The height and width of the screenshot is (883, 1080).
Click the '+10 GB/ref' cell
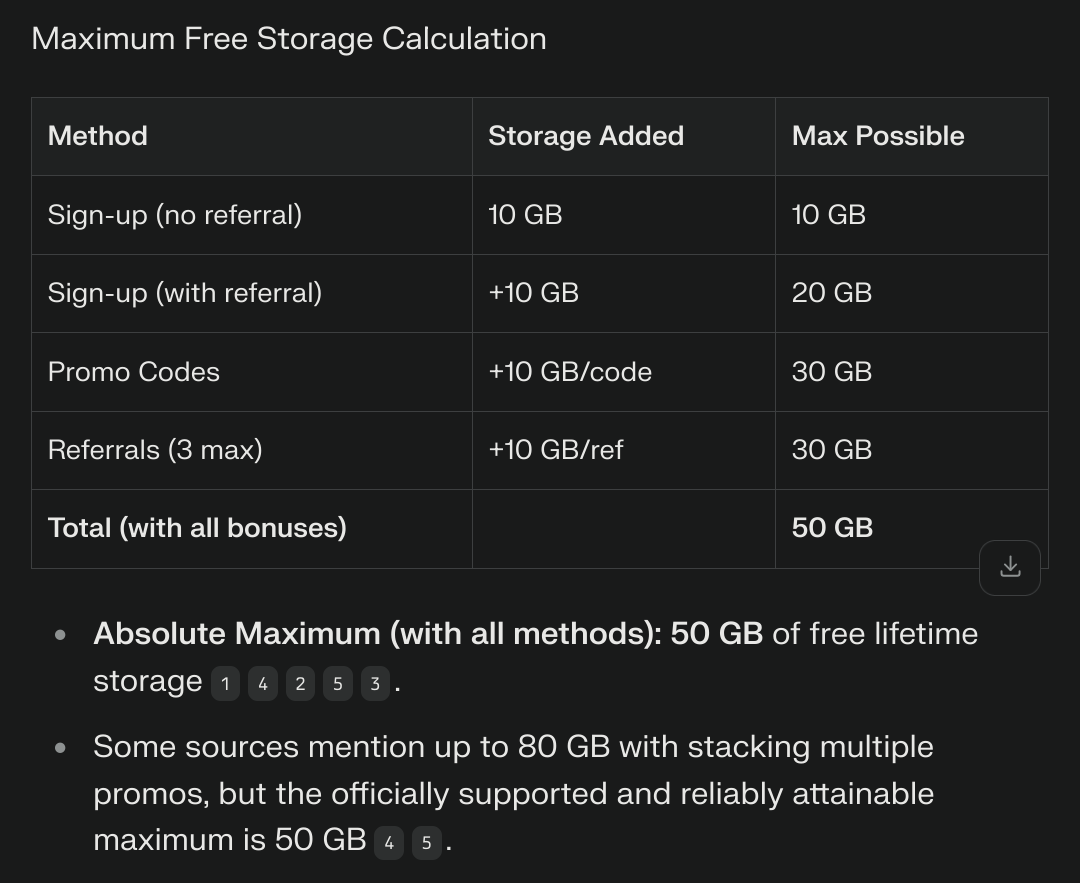[x=555, y=450]
